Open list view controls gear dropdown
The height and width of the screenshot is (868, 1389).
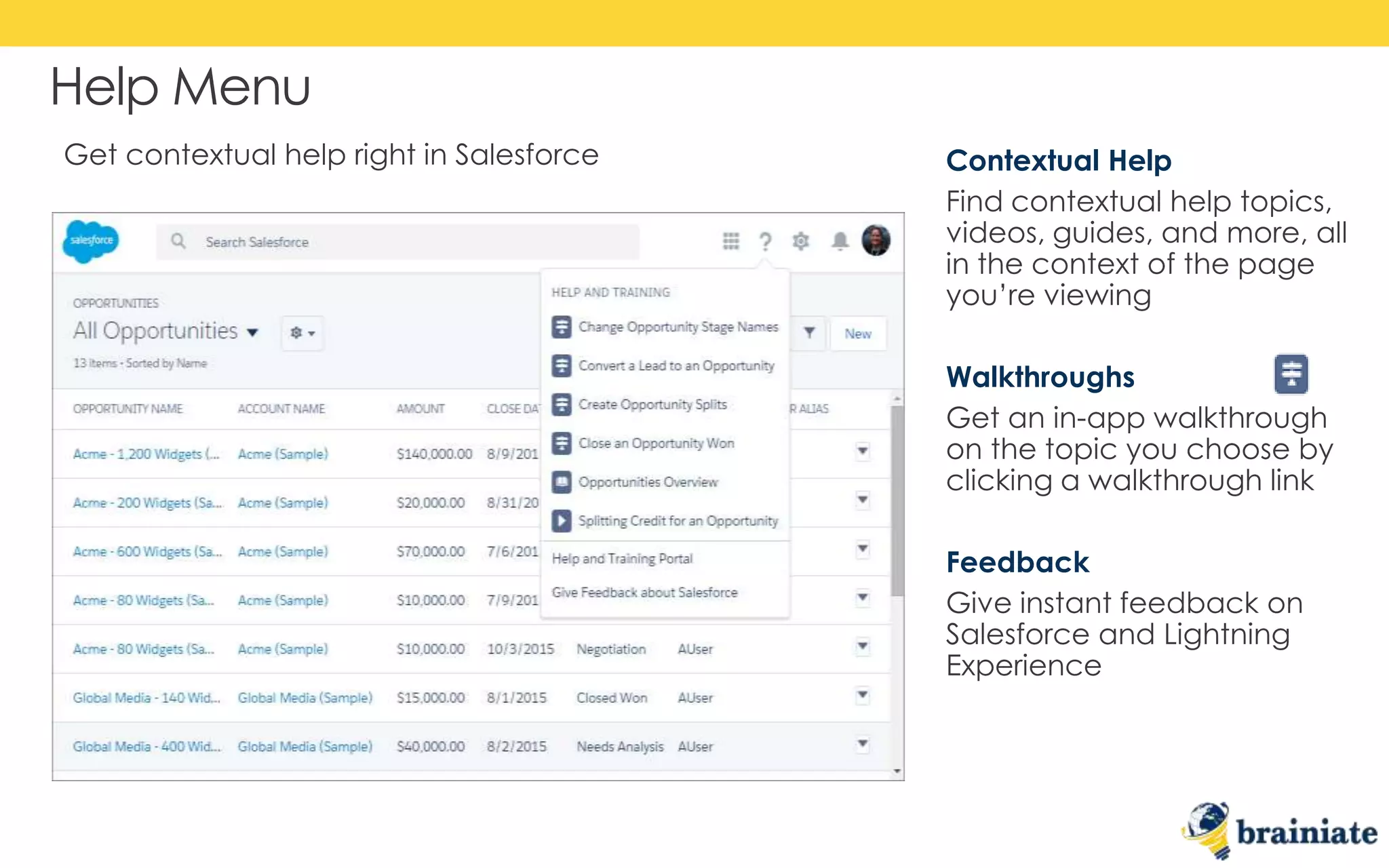pyautogui.click(x=302, y=333)
